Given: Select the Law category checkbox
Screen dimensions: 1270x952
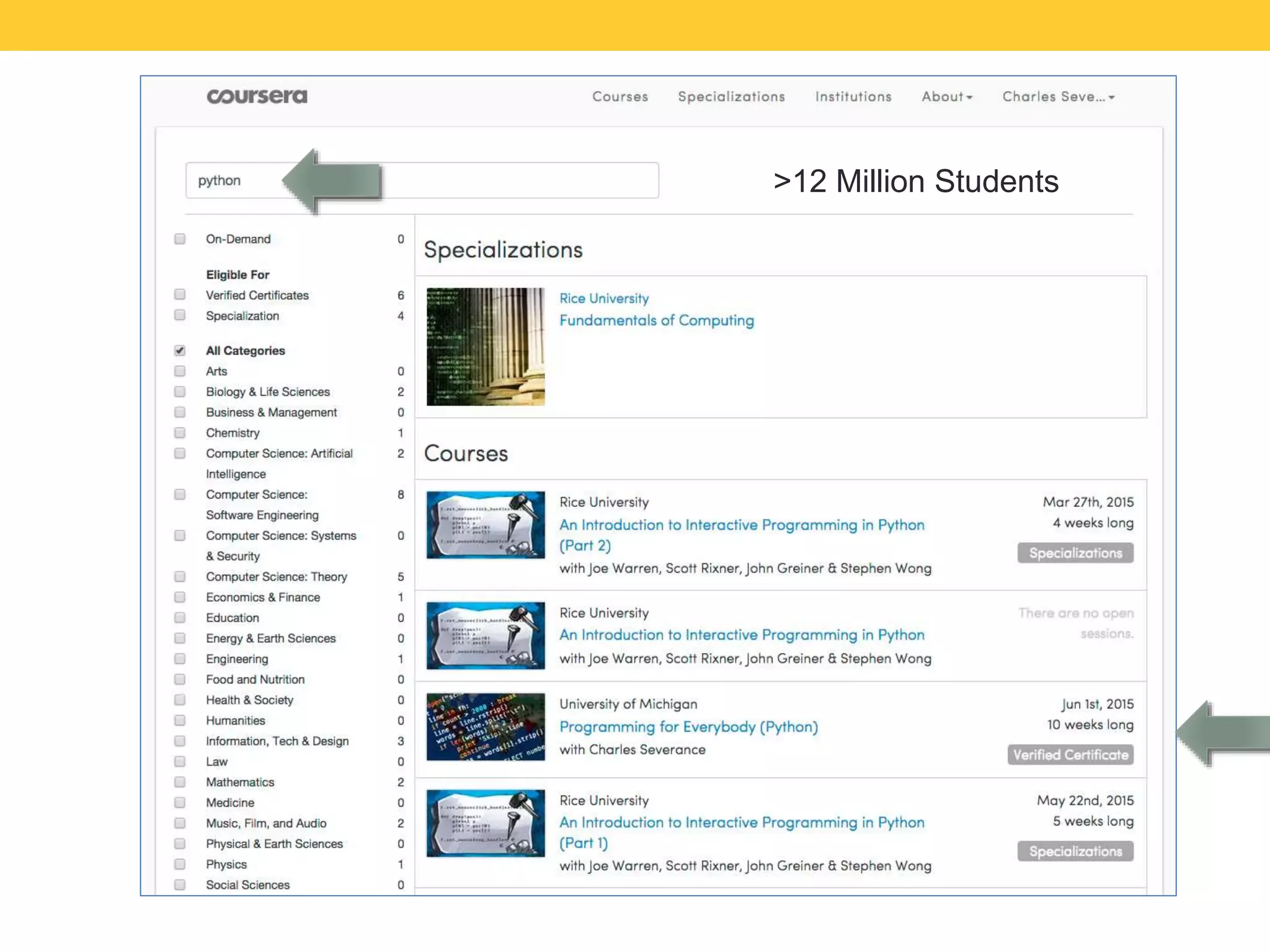Looking at the screenshot, I should click(180, 762).
